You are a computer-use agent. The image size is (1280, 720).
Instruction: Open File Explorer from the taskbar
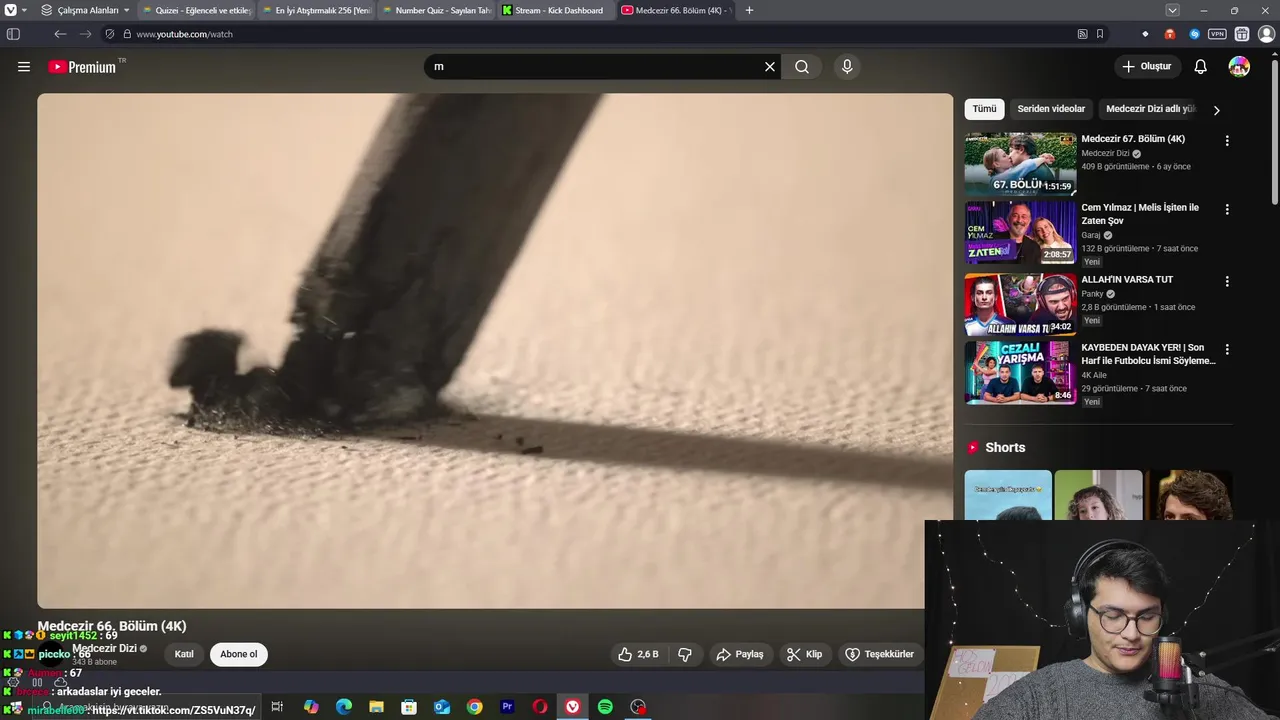pyautogui.click(x=376, y=707)
